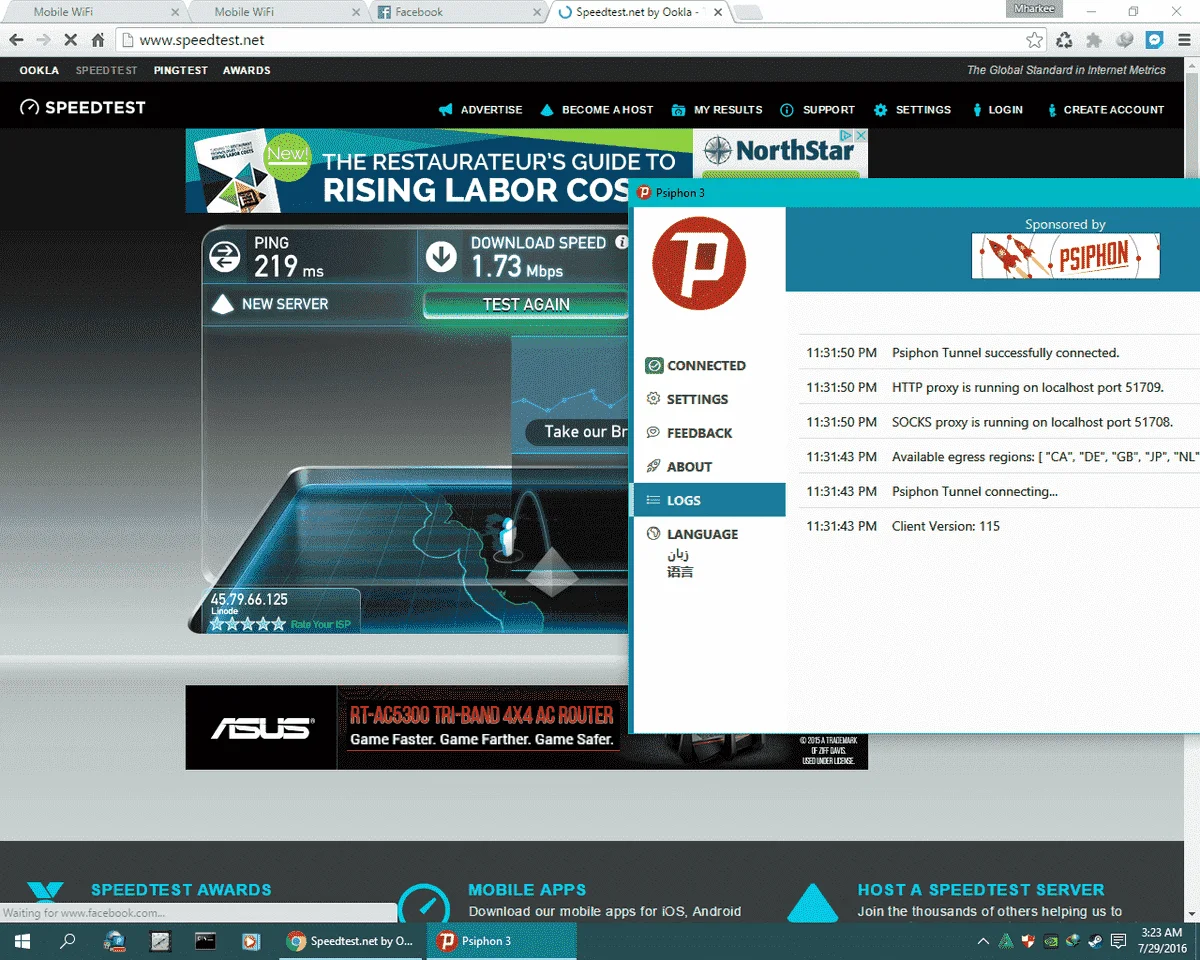The image size is (1200, 960).
Task: Open Windows Start menu
Action: (21, 941)
